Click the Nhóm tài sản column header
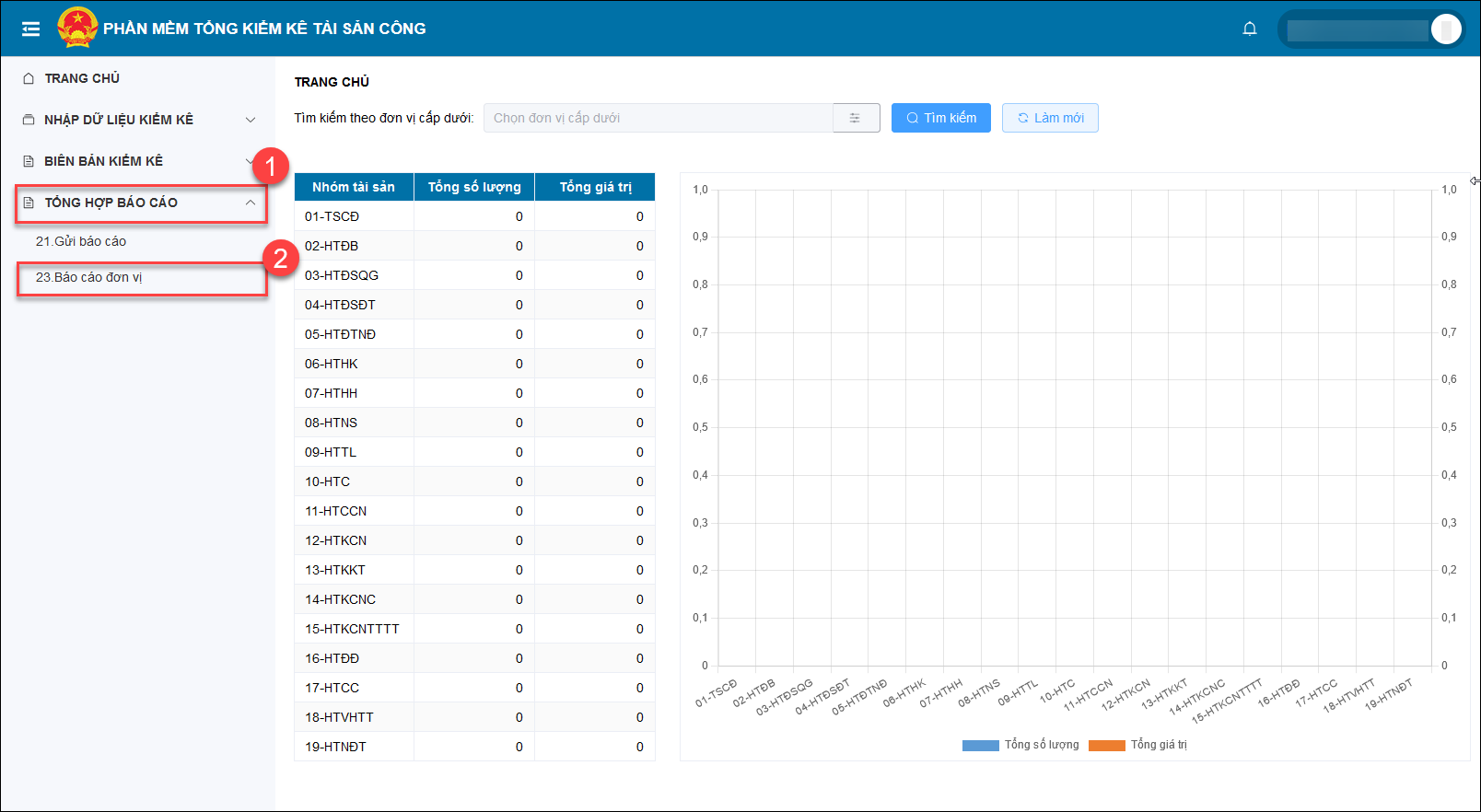Image resolution: width=1481 pixels, height=812 pixels. [354, 187]
